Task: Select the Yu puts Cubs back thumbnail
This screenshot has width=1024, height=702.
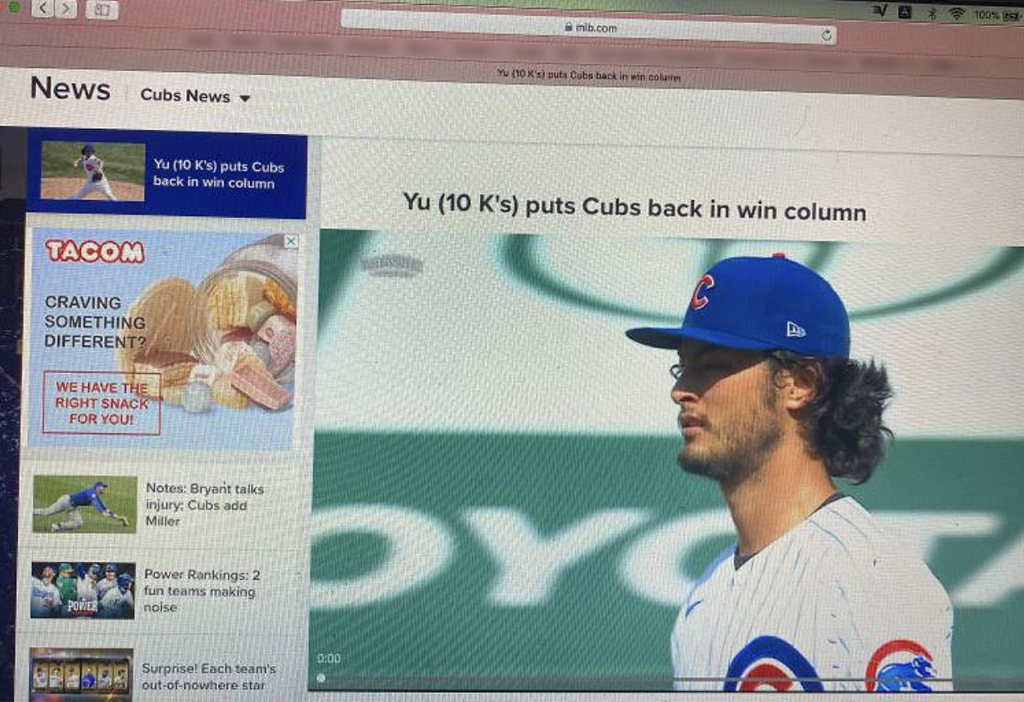Action: [x=93, y=171]
